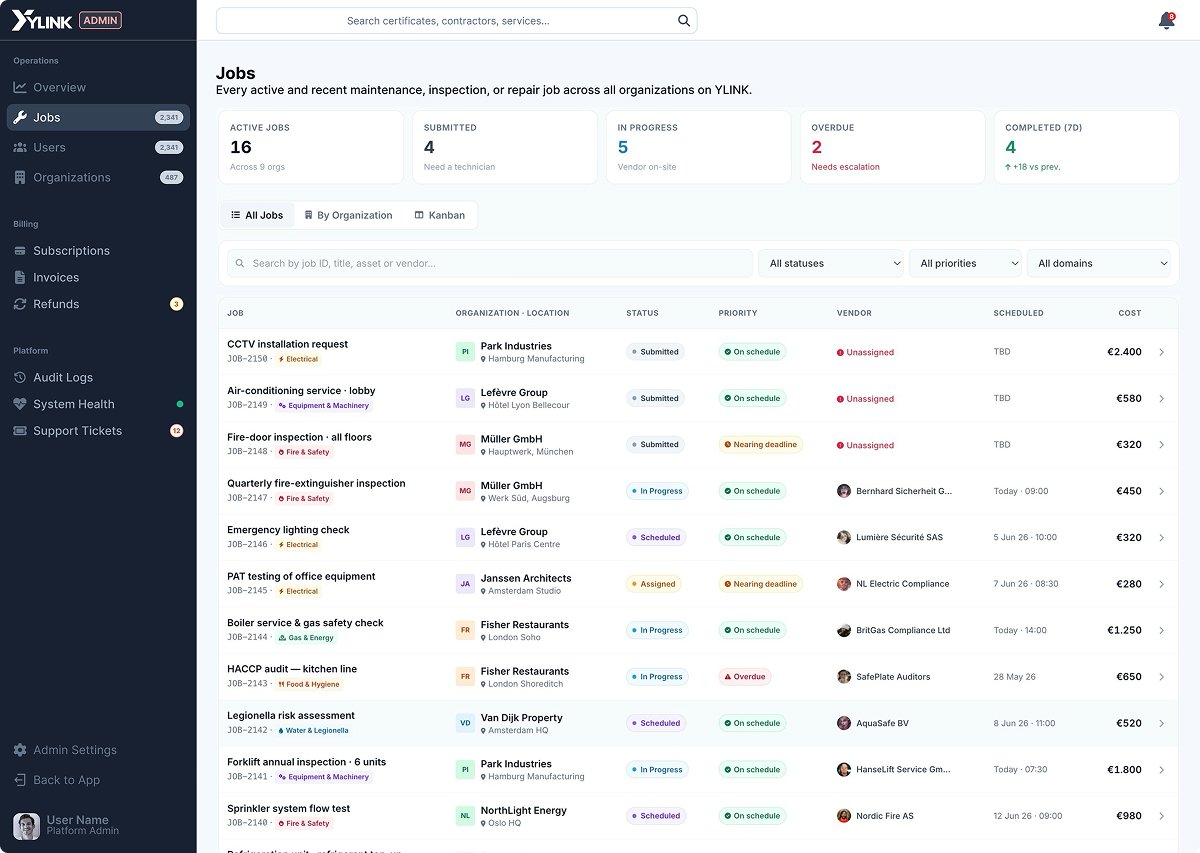Open the All statuses dropdown
1200x853 pixels.
pos(832,264)
